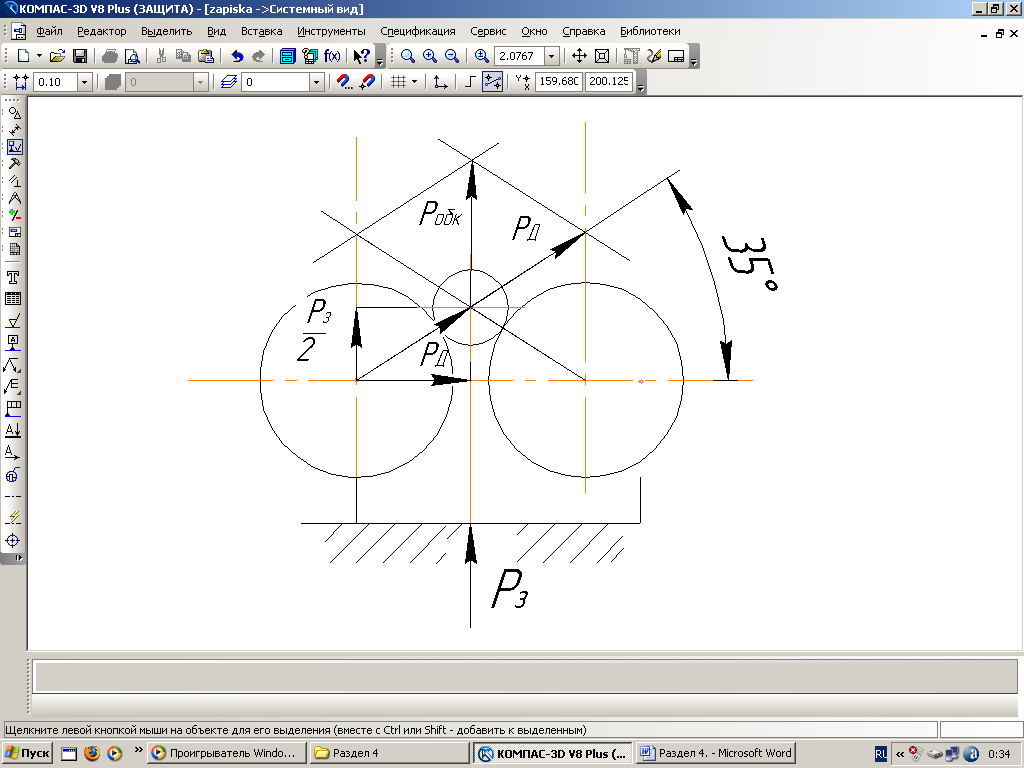This screenshot has height=768, width=1024.
Task: Select the table insertion tool in left panel
Action: tap(14, 299)
